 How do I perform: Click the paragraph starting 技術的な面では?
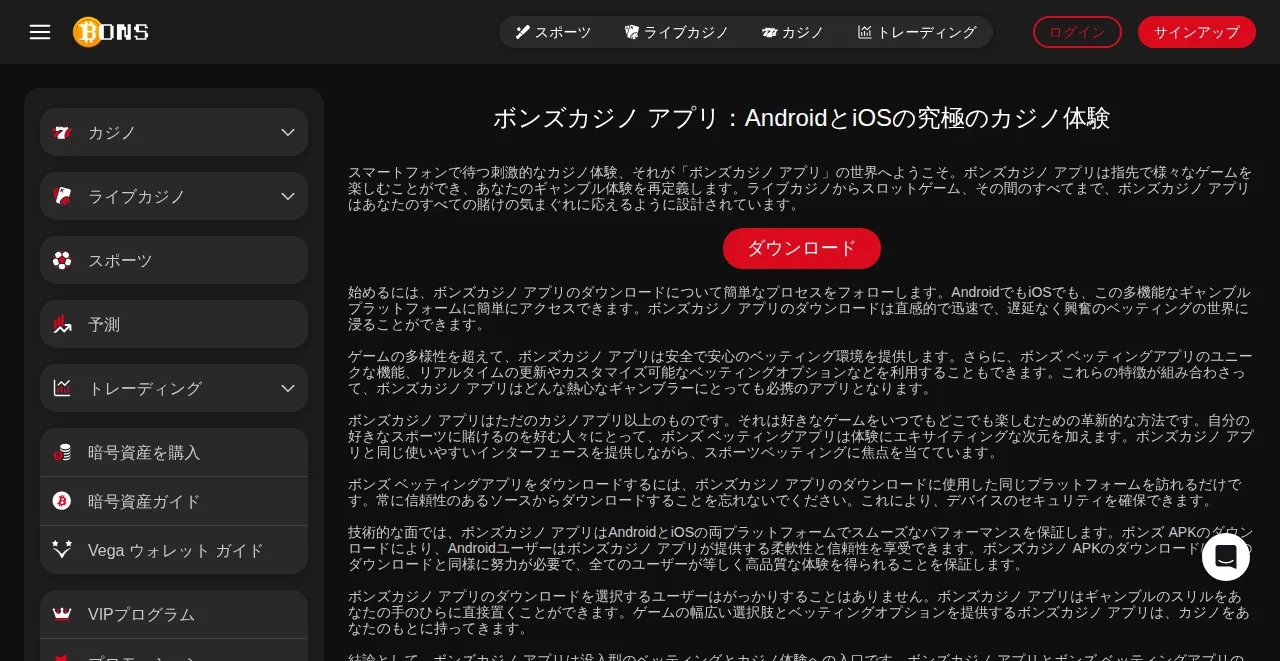click(x=801, y=548)
